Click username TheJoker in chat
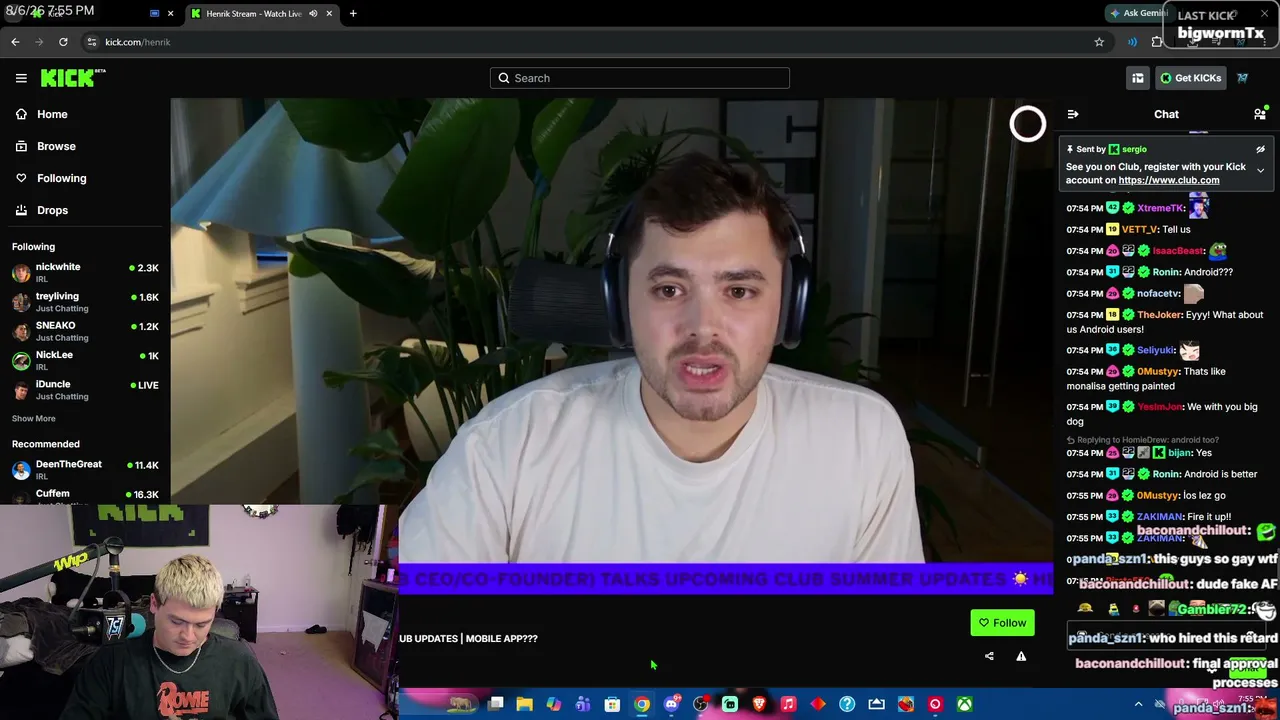Viewport: 1280px width, 720px height. click(1159, 315)
